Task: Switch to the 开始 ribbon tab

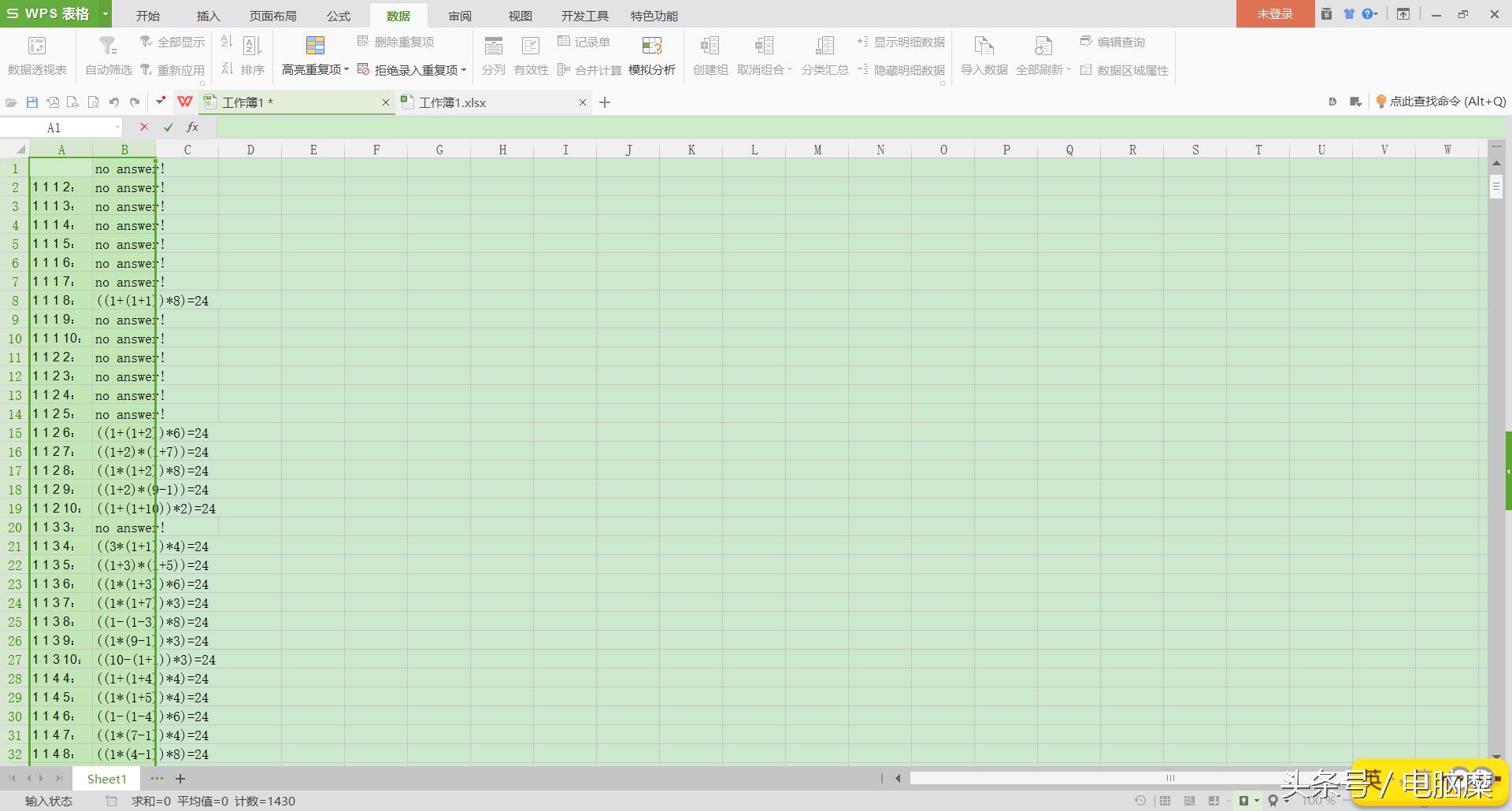Action: (x=147, y=16)
